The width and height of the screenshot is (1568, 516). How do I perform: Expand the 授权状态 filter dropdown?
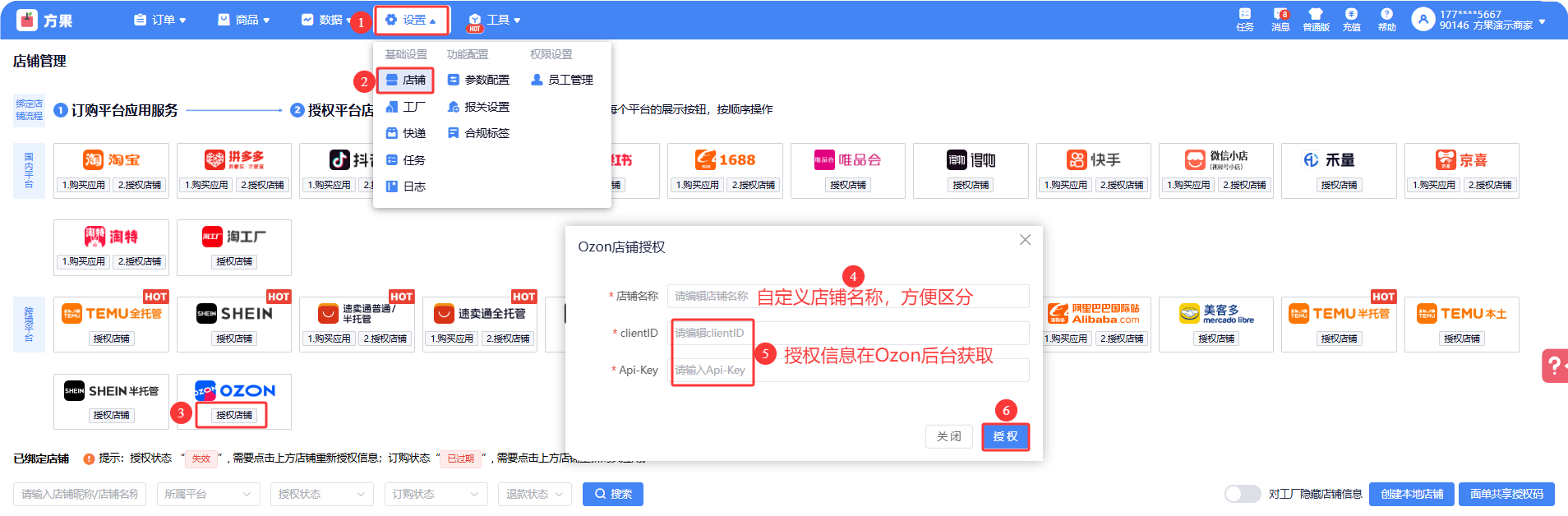point(322,494)
